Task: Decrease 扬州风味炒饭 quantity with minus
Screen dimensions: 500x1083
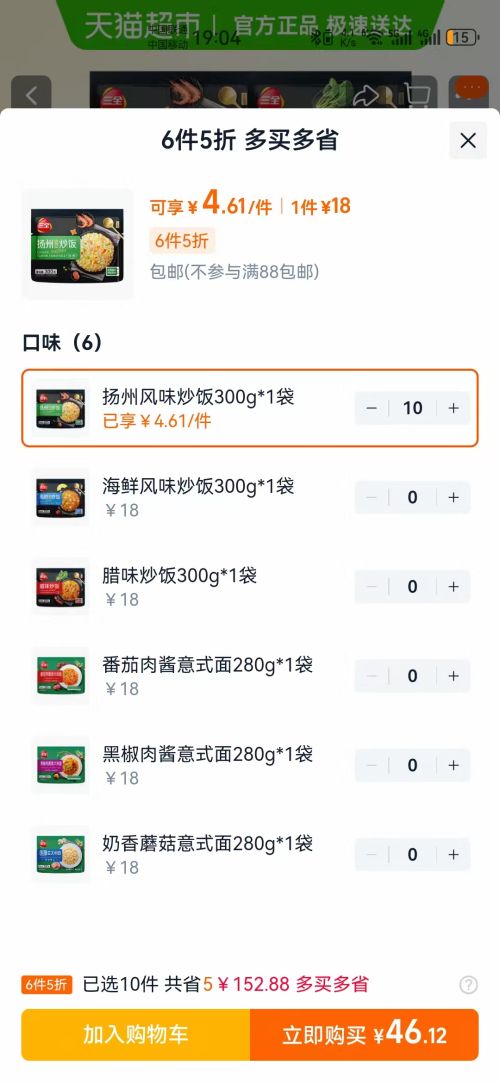Action: 372,408
